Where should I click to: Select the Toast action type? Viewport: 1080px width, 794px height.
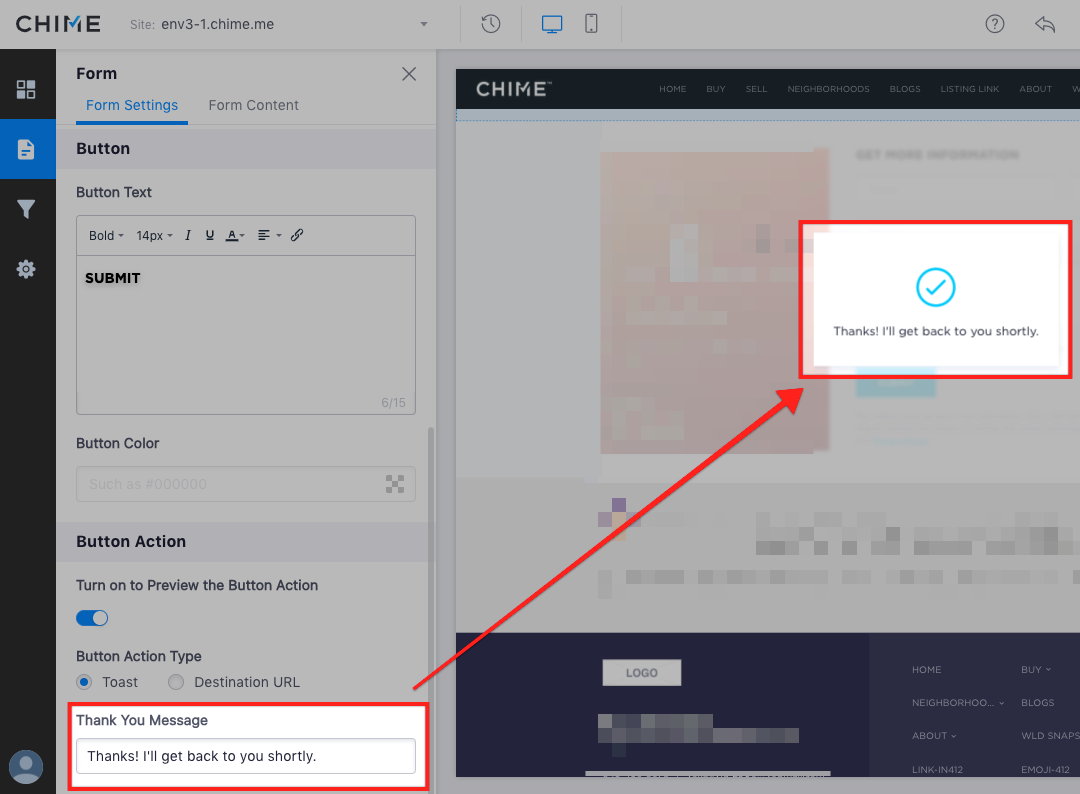[x=85, y=682]
